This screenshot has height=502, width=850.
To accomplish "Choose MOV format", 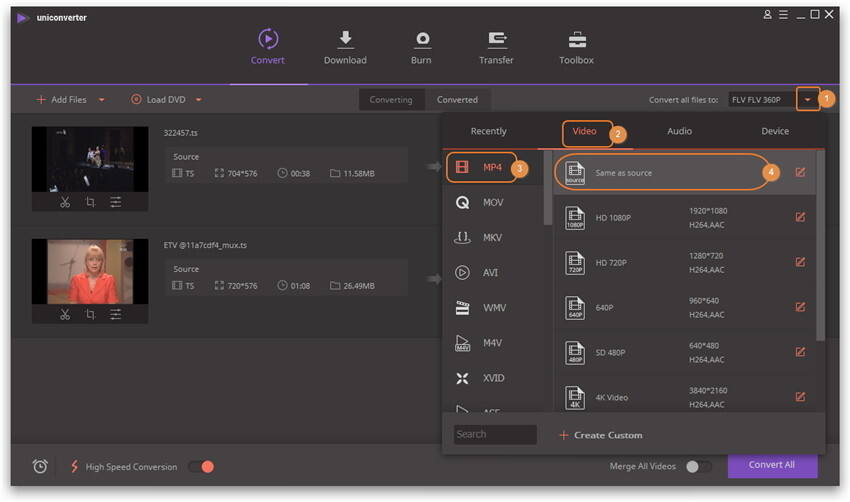I will coord(492,203).
